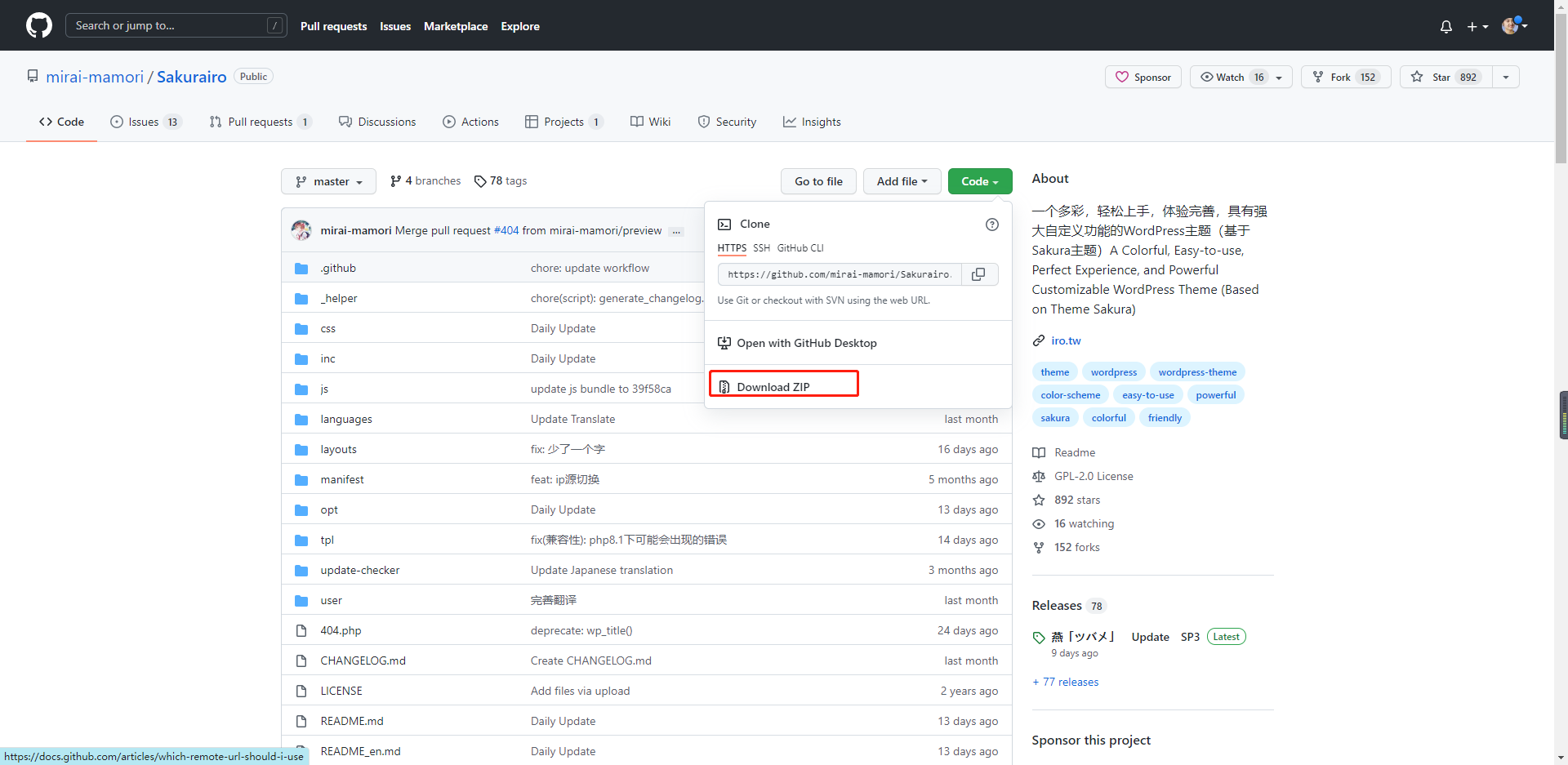Open the user avatar menu
This screenshot has height=765, width=1568.
click(x=1515, y=25)
